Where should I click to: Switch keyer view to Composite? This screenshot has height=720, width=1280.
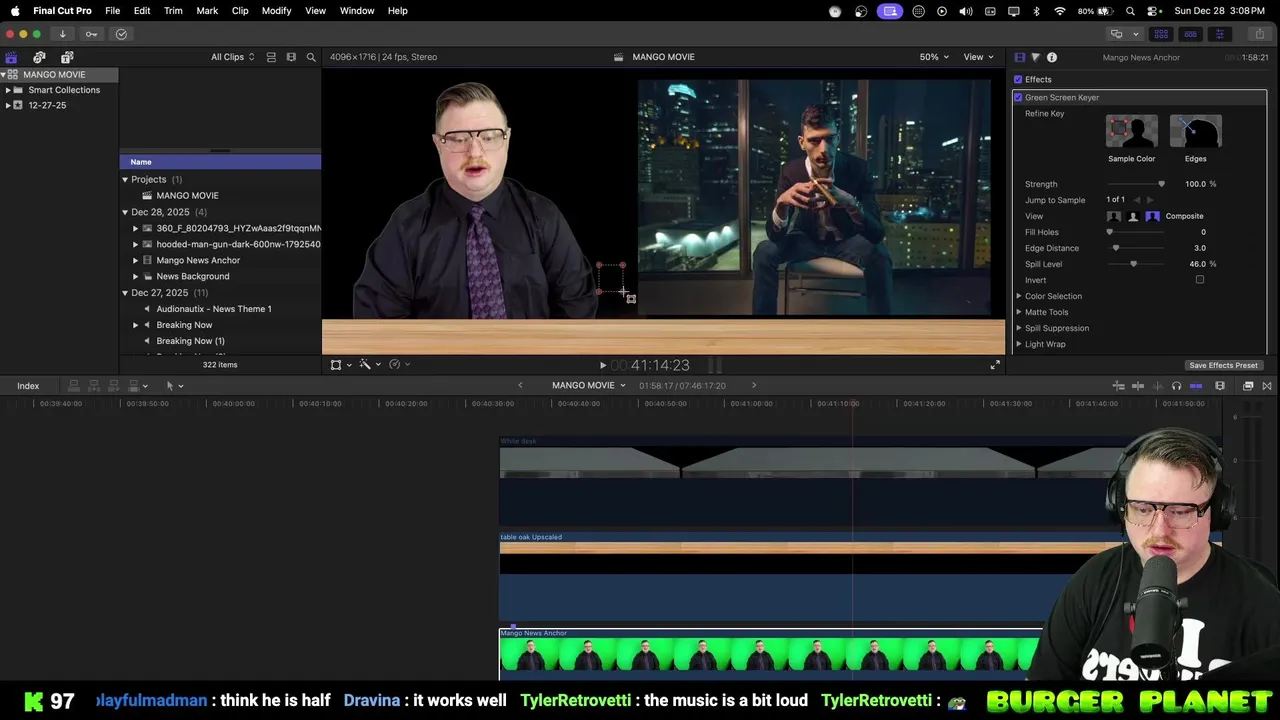pyautogui.click(x=1152, y=216)
